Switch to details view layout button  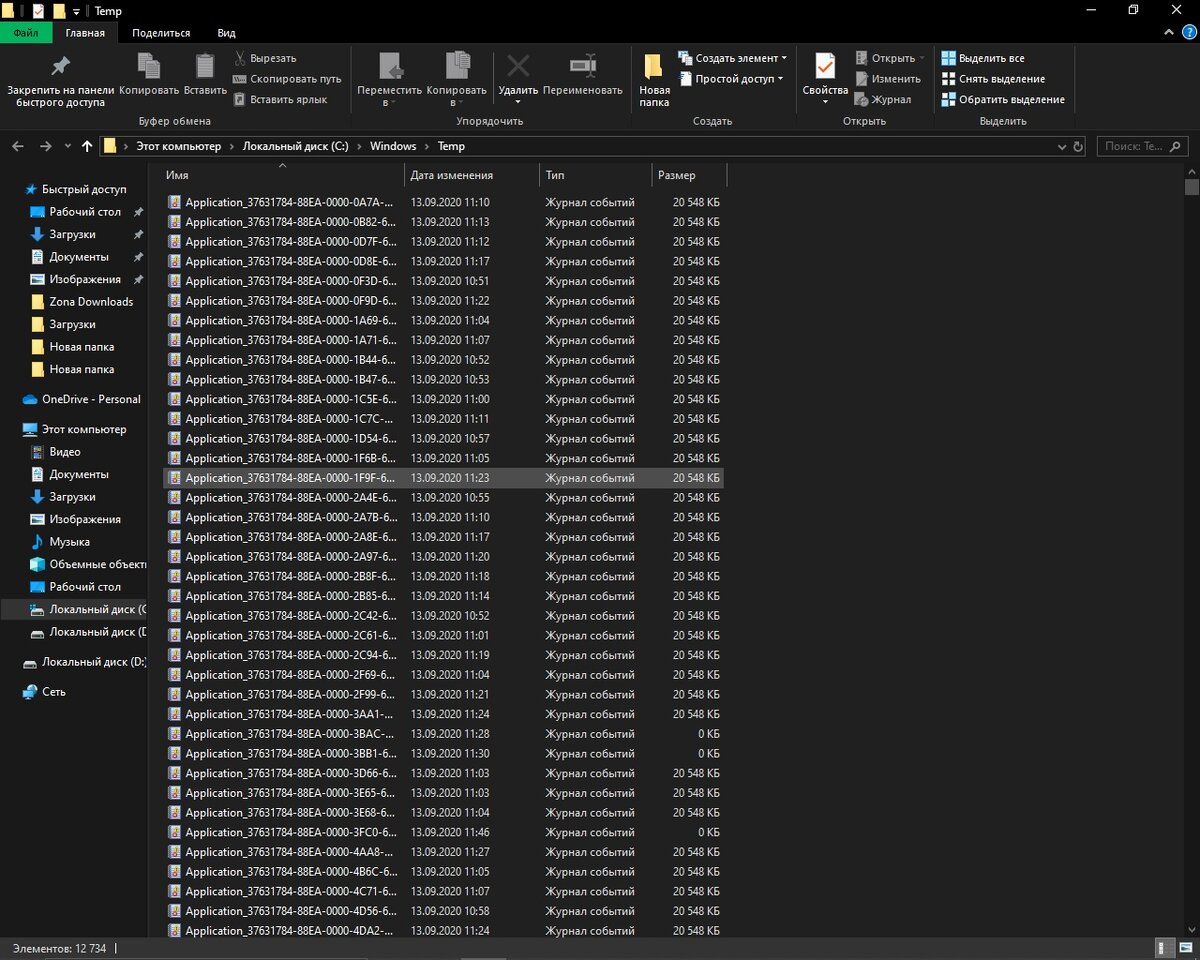(x=1165, y=947)
